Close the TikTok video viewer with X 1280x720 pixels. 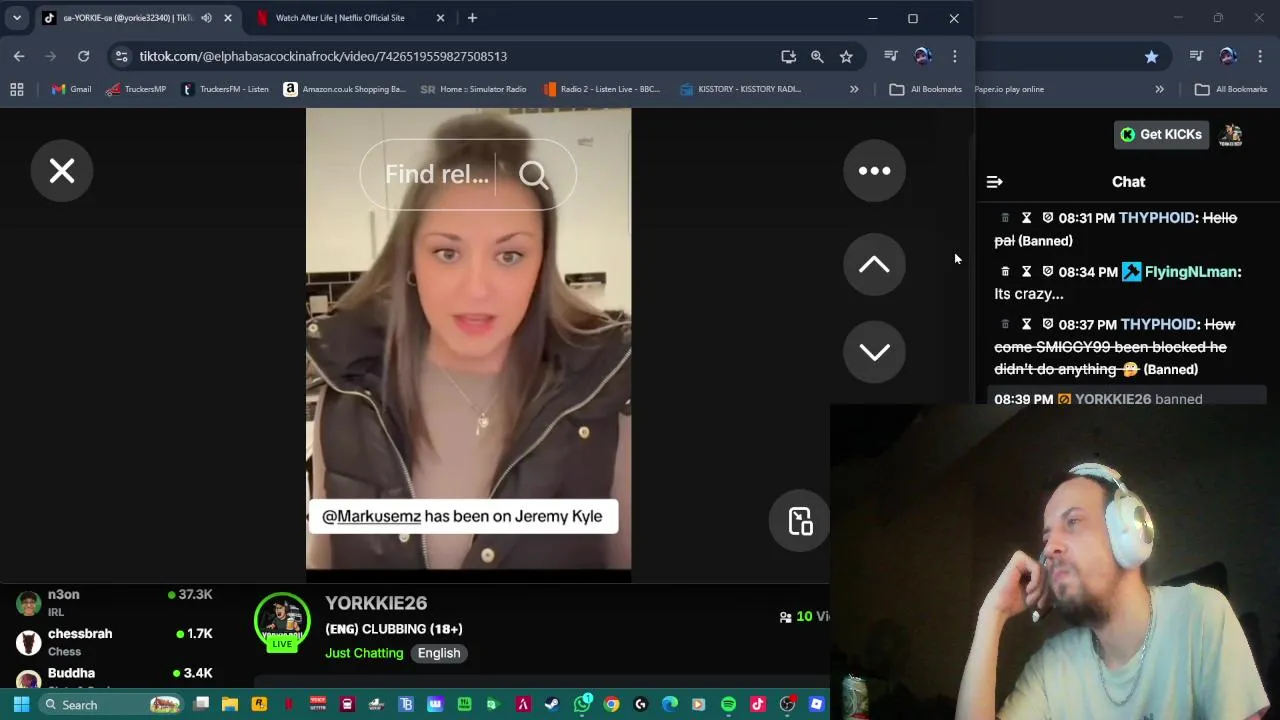62,171
